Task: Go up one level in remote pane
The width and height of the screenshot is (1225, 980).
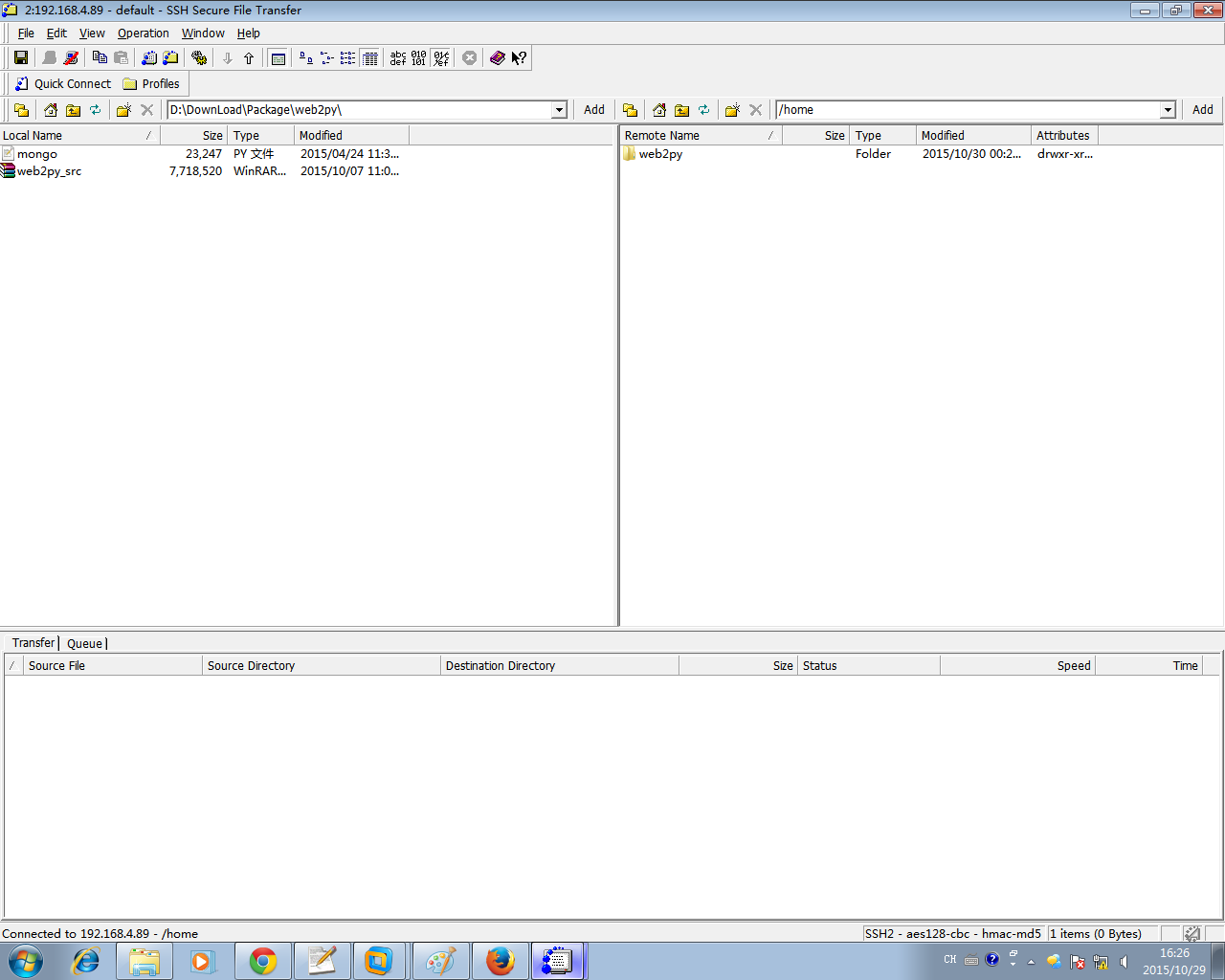Action: (681, 110)
